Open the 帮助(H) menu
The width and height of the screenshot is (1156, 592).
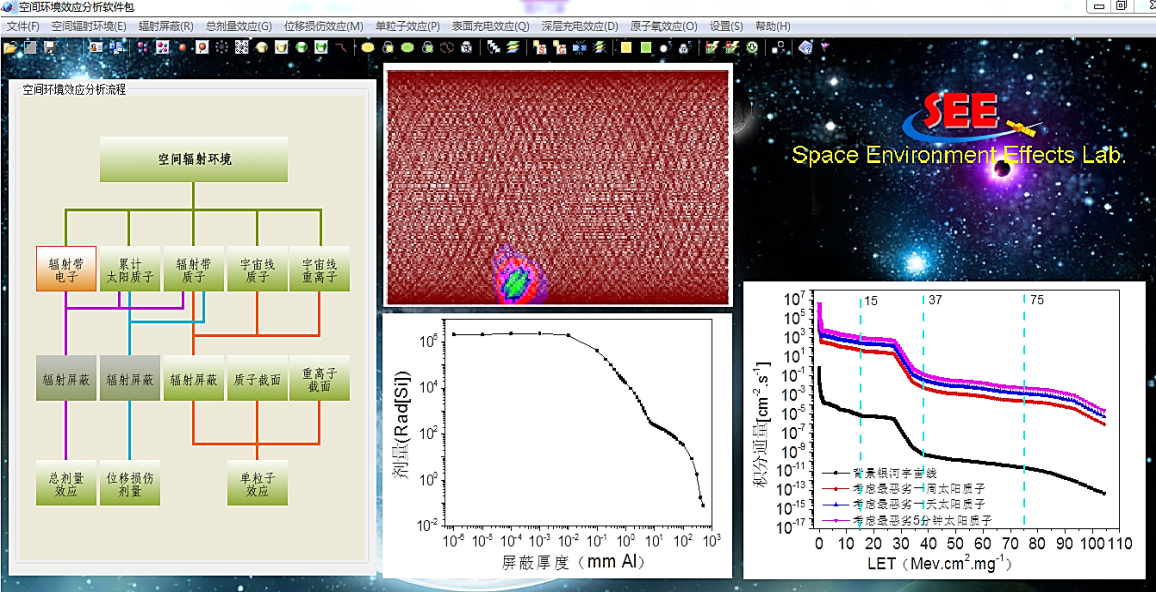point(772,26)
